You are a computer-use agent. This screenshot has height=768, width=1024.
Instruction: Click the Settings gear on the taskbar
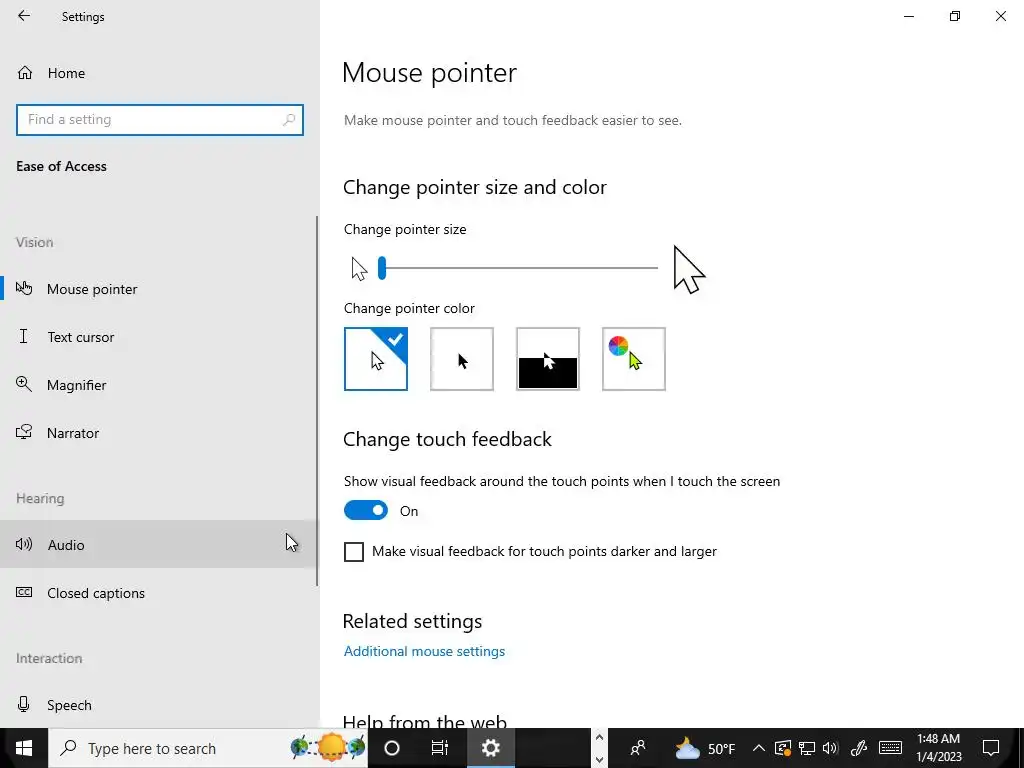point(490,748)
